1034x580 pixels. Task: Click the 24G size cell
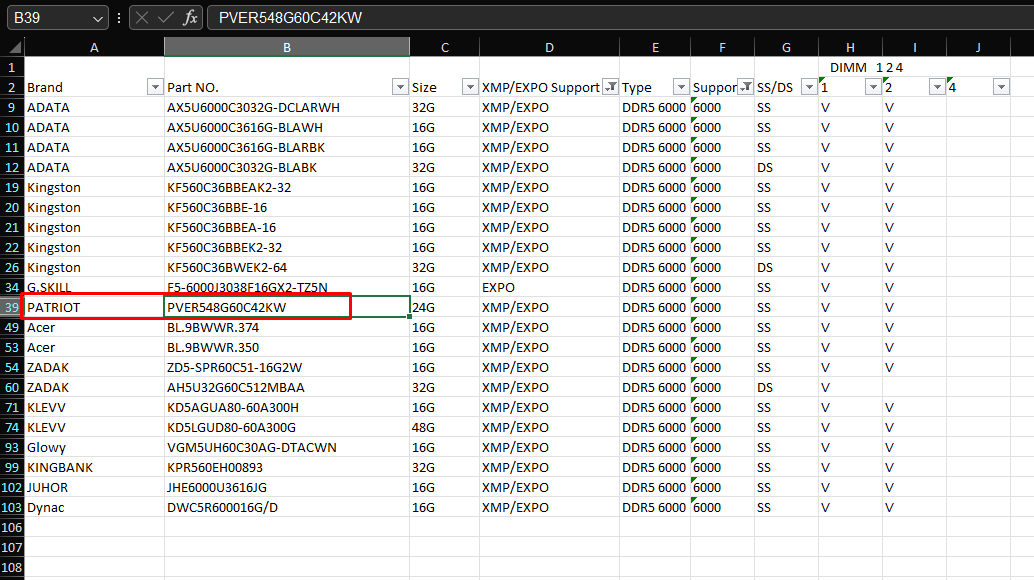pos(444,307)
